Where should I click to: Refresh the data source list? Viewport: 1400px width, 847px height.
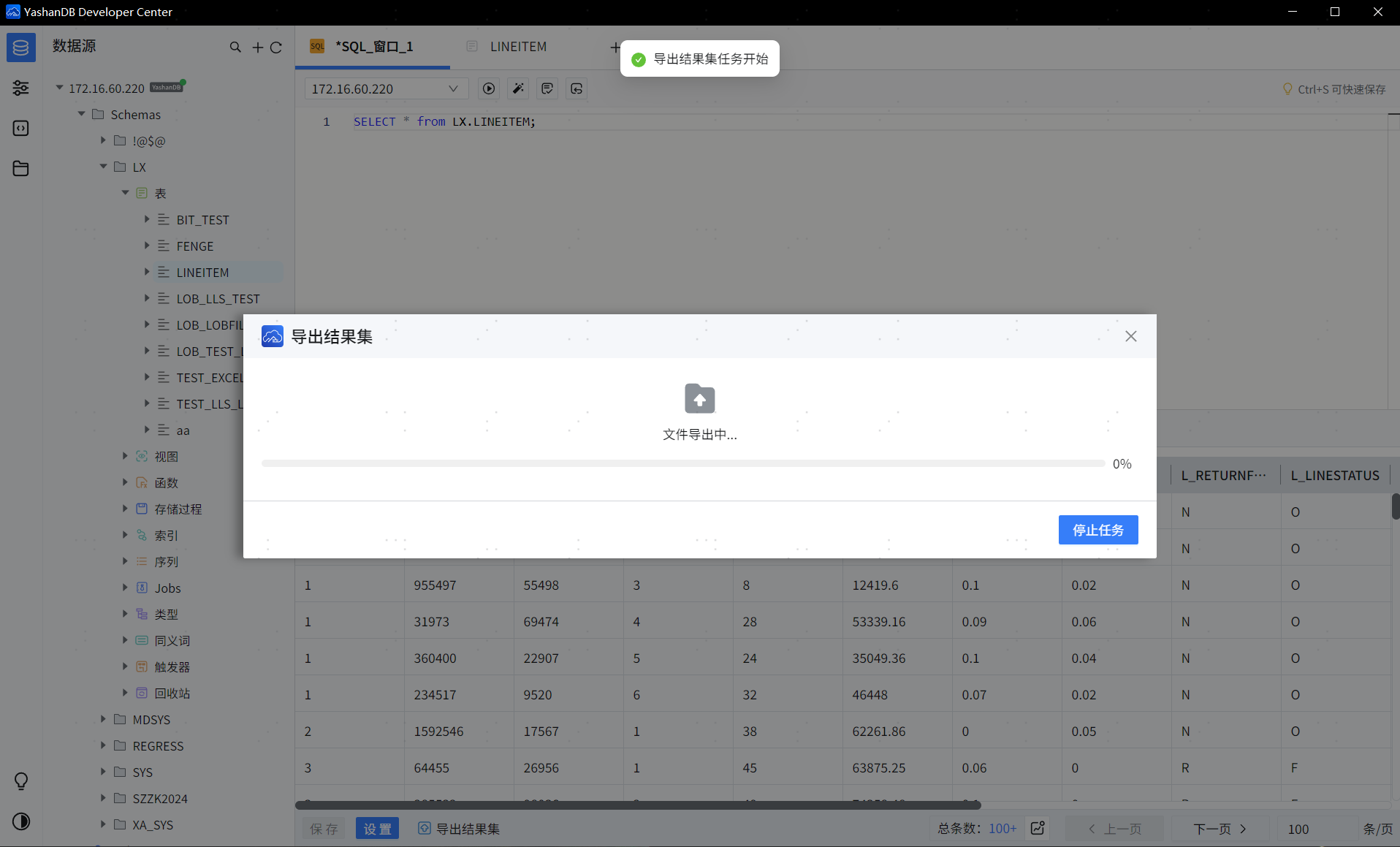pyautogui.click(x=276, y=47)
